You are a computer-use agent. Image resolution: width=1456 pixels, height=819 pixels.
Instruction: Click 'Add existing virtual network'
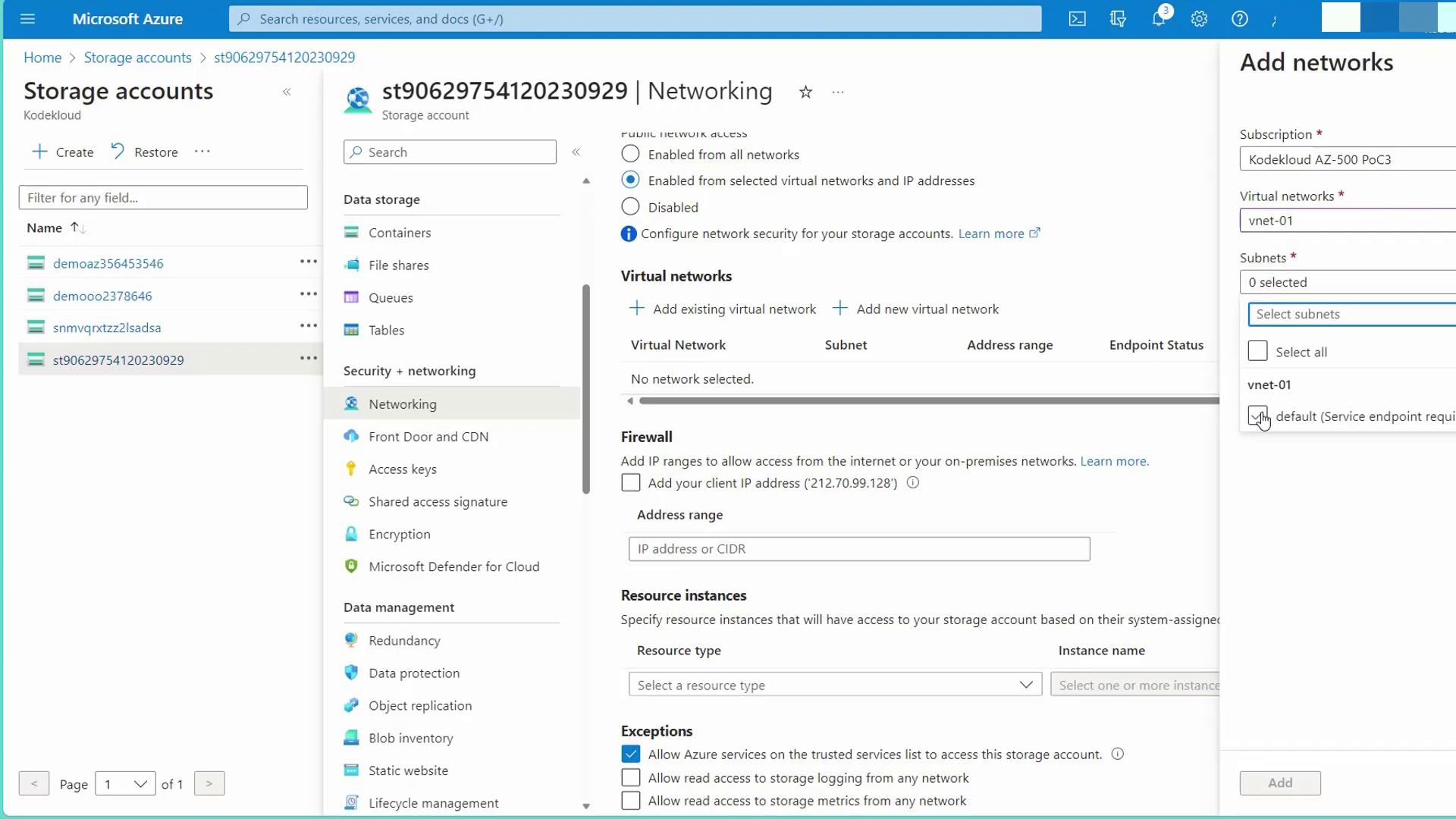tap(723, 309)
